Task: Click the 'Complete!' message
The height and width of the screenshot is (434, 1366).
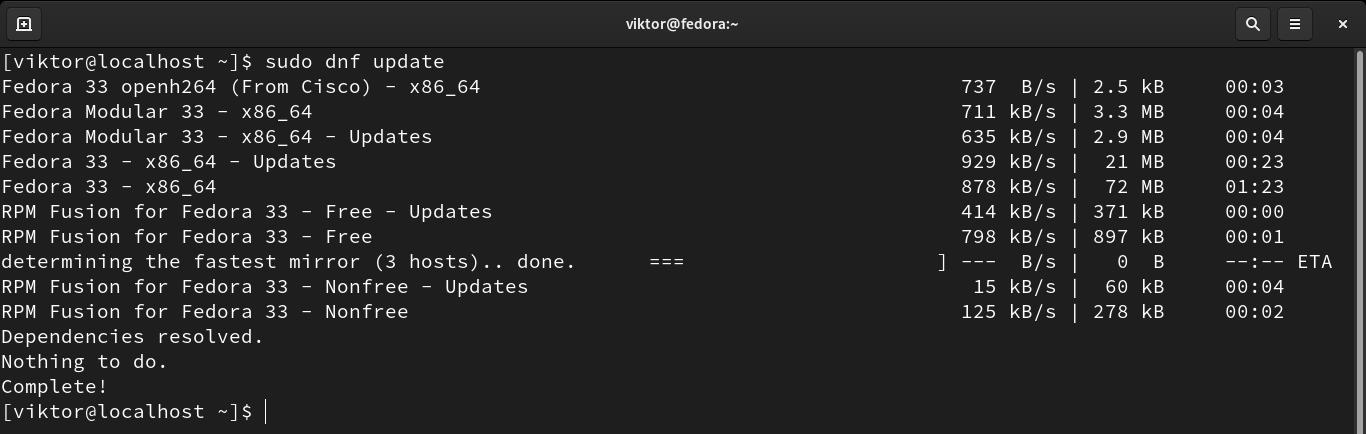Action: coord(54,387)
